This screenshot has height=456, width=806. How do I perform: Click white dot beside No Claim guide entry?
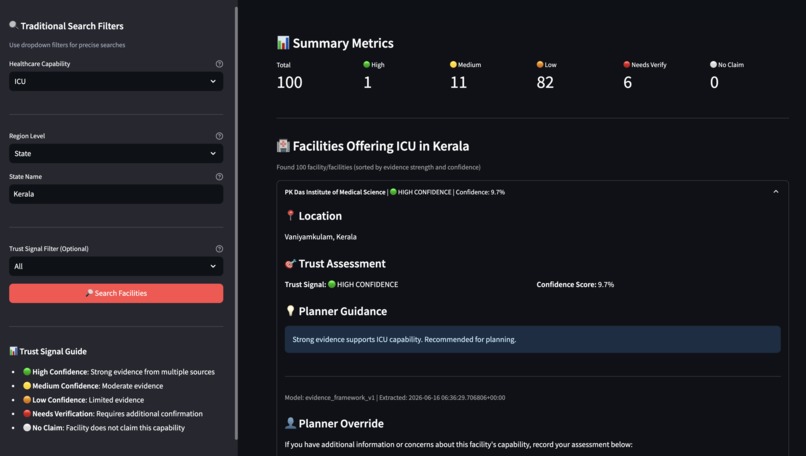coord(27,427)
